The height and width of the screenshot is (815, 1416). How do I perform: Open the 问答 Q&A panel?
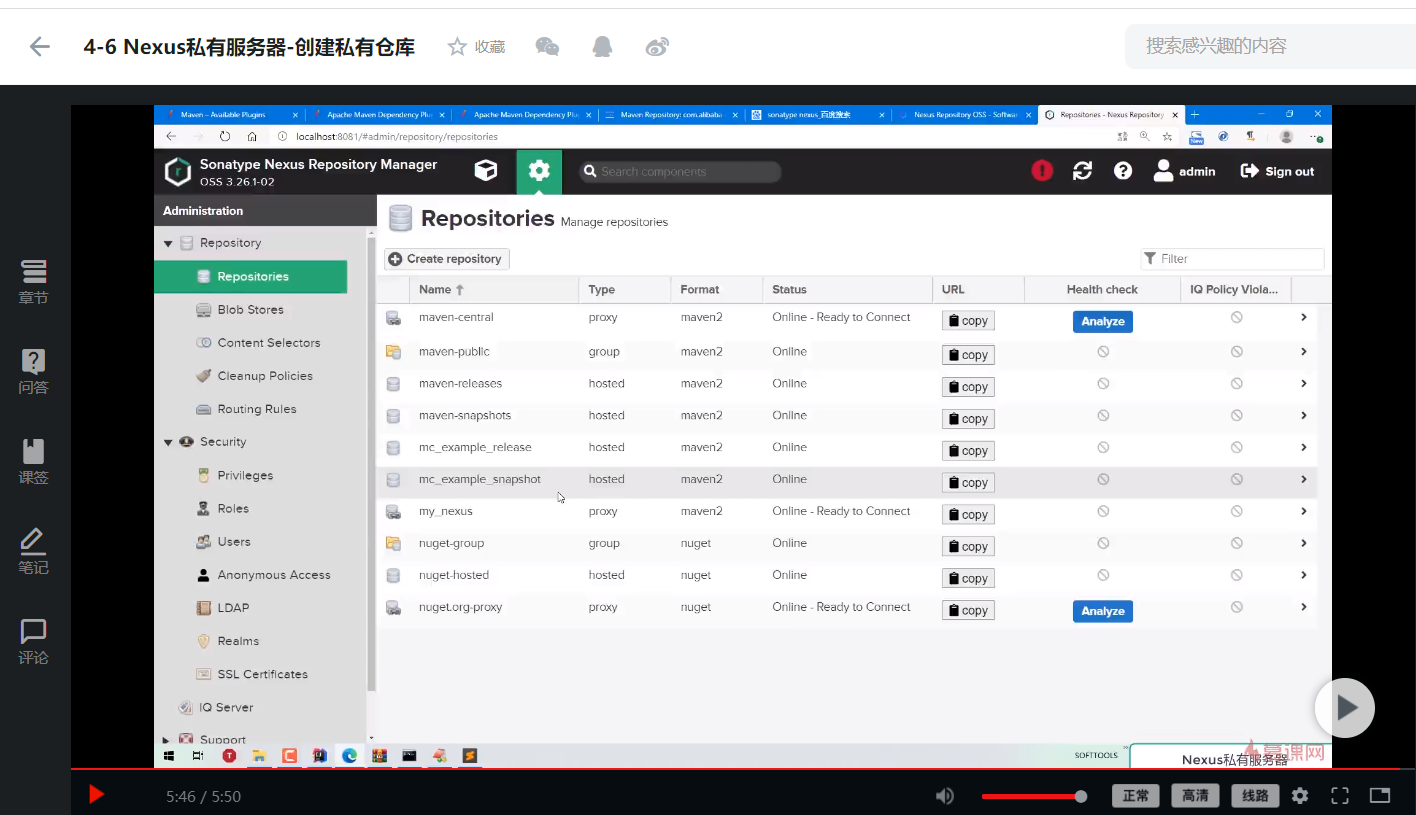[x=33, y=372]
